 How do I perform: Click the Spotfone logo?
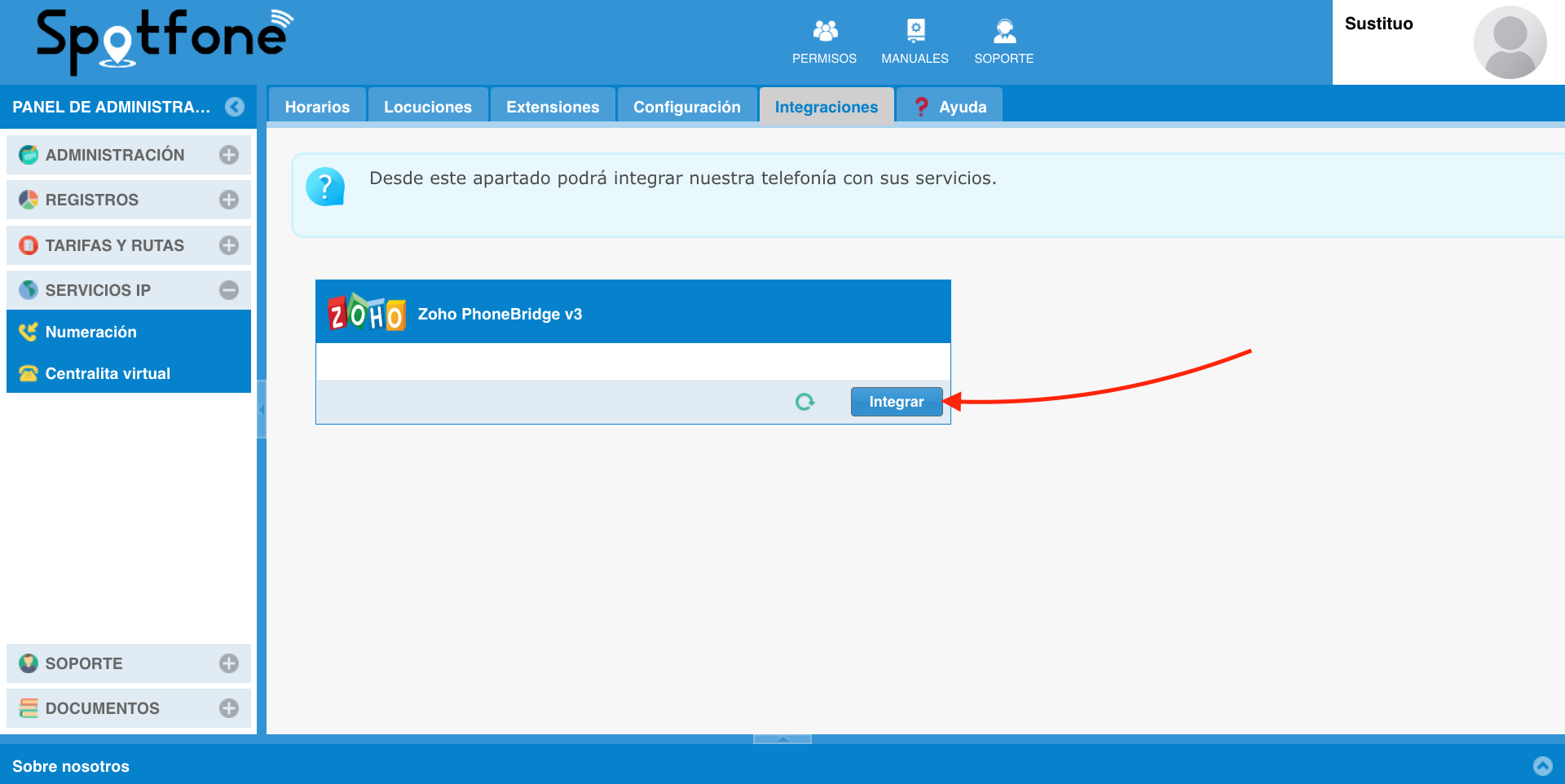(164, 41)
